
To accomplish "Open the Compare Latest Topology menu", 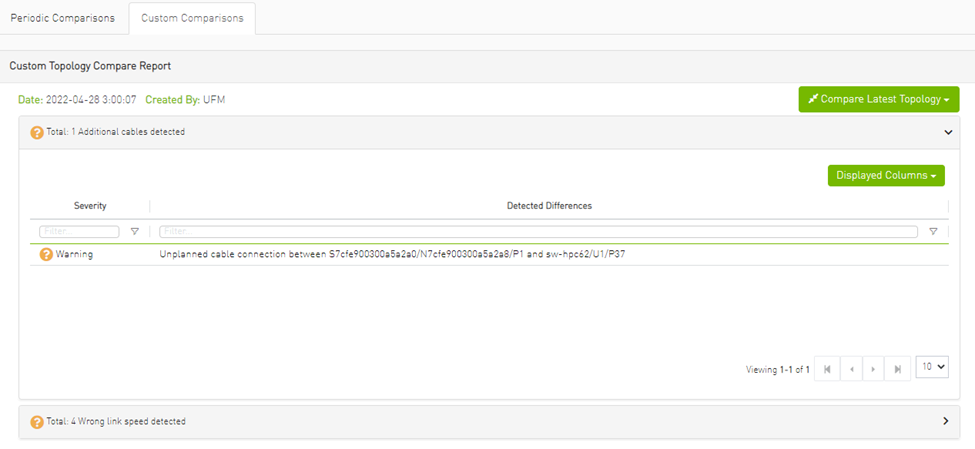I will point(878,99).
